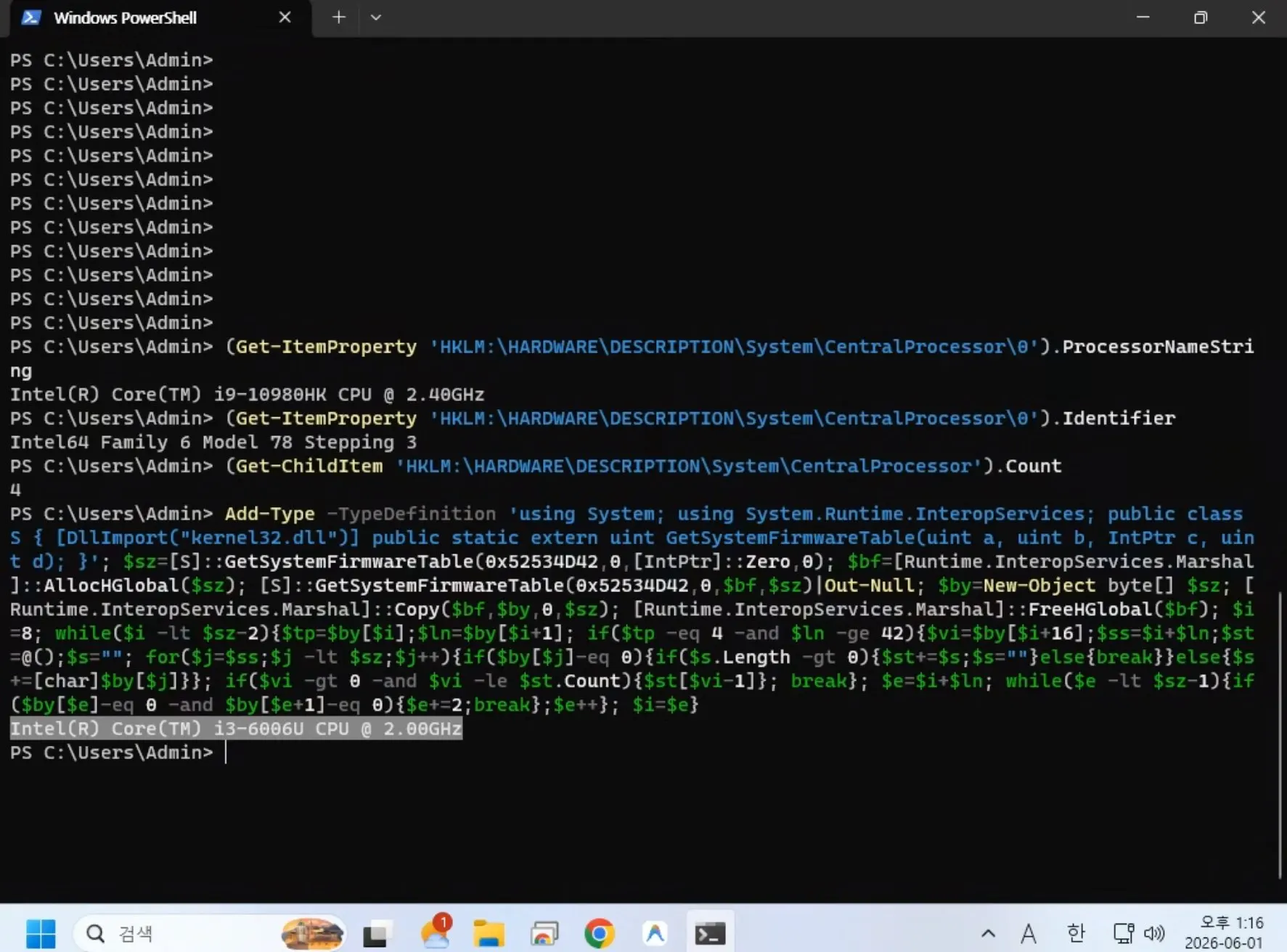1287x952 pixels.
Task: Open the network status tray icon
Action: 1124,933
